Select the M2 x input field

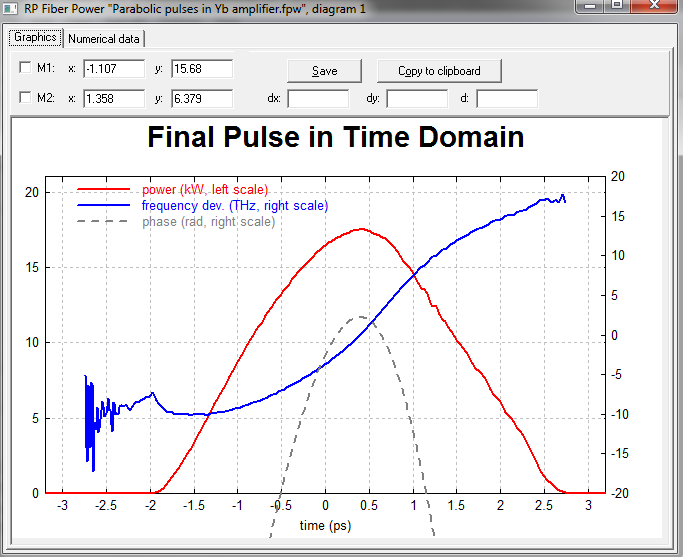tap(113, 98)
